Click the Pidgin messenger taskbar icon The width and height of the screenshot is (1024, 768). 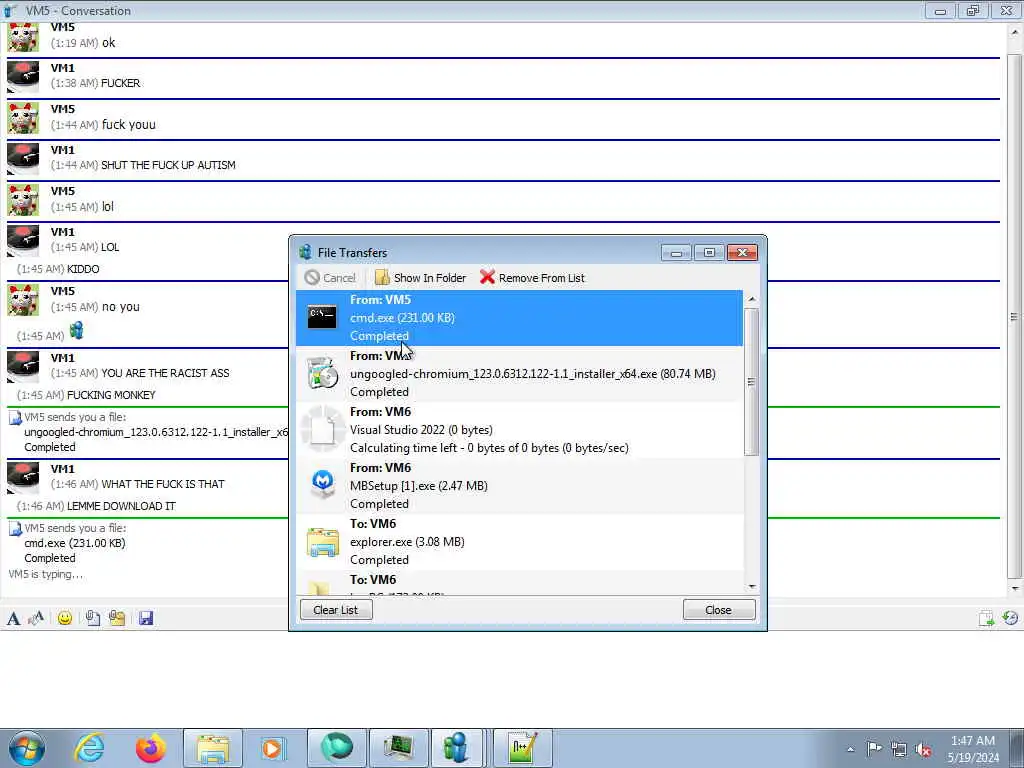click(x=456, y=748)
